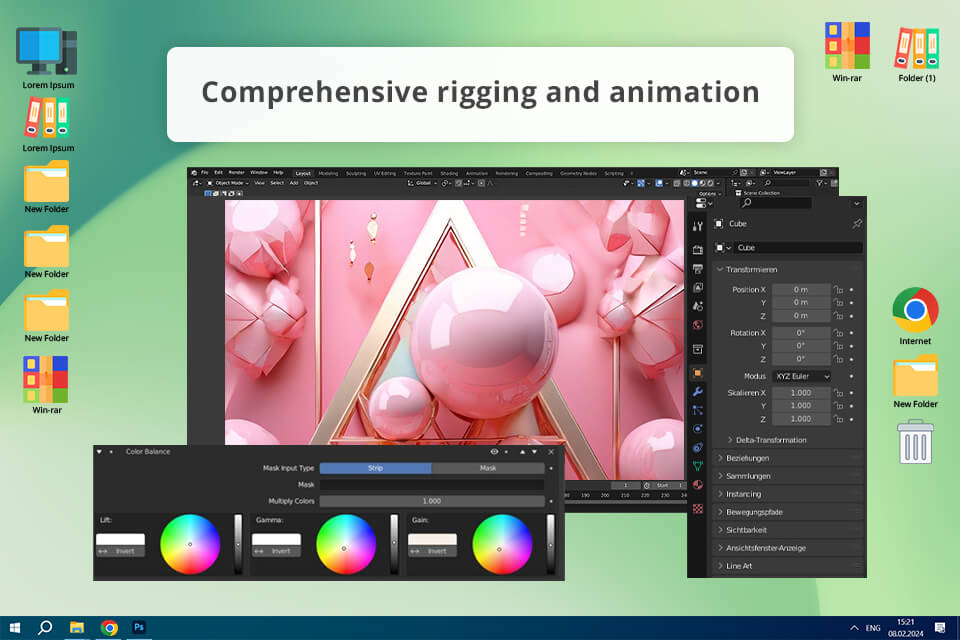Open the Modifiers wrench tab icon

tap(697, 391)
